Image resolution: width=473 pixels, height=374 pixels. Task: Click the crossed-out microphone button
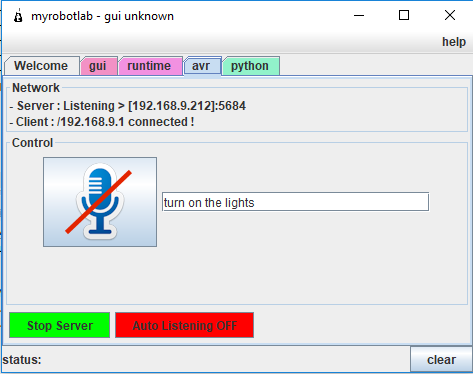click(x=100, y=202)
